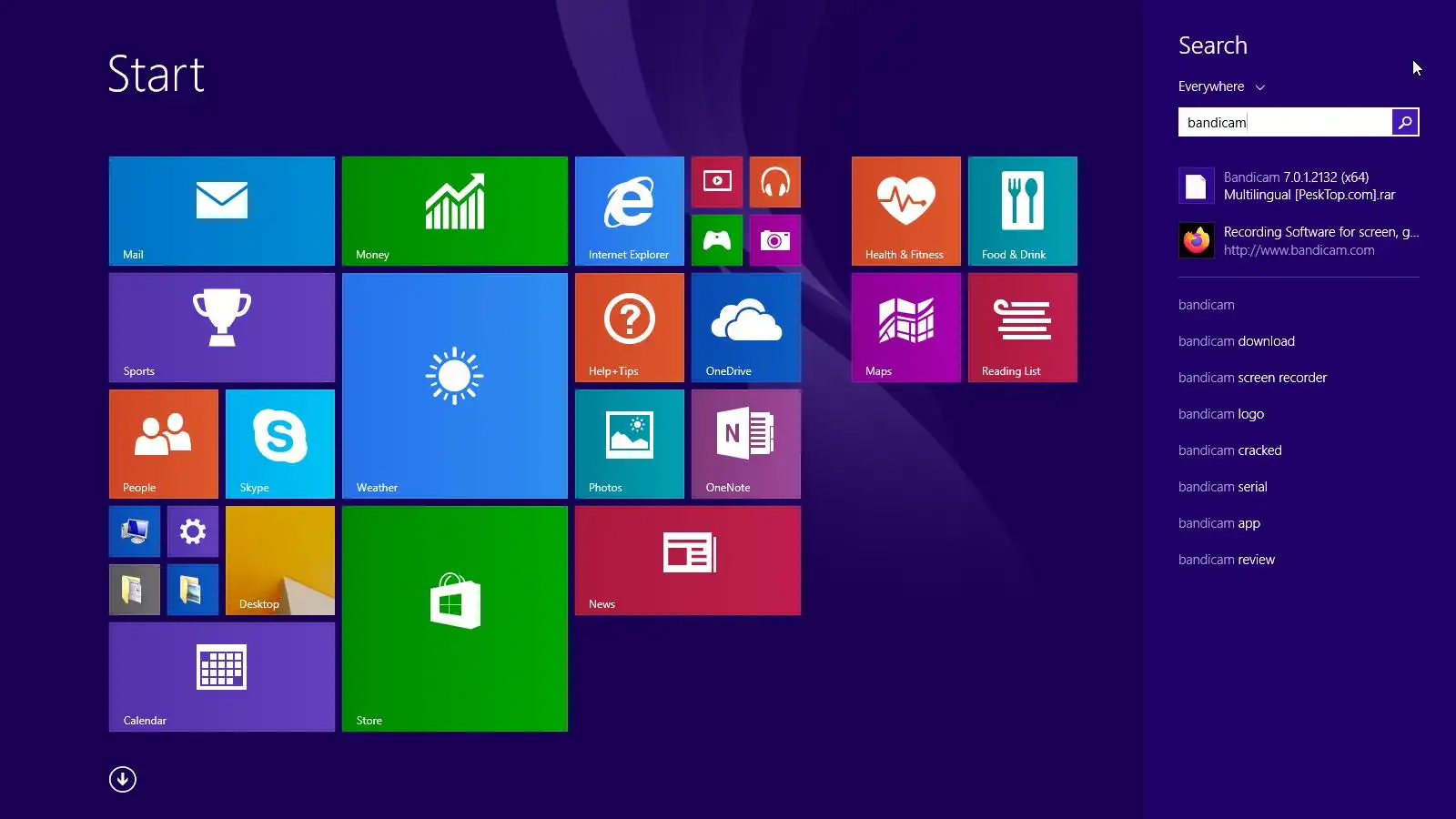This screenshot has width=1456, height=819.
Task: Select the 'bandicam' search suggestion
Action: click(x=1207, y=305)
